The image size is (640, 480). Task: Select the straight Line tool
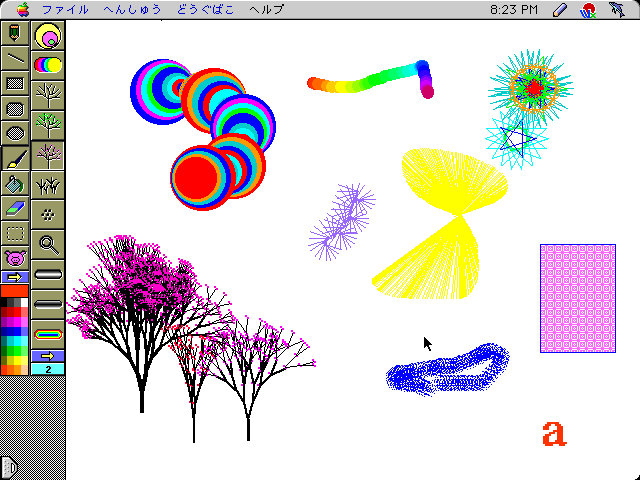pos(15,60)
